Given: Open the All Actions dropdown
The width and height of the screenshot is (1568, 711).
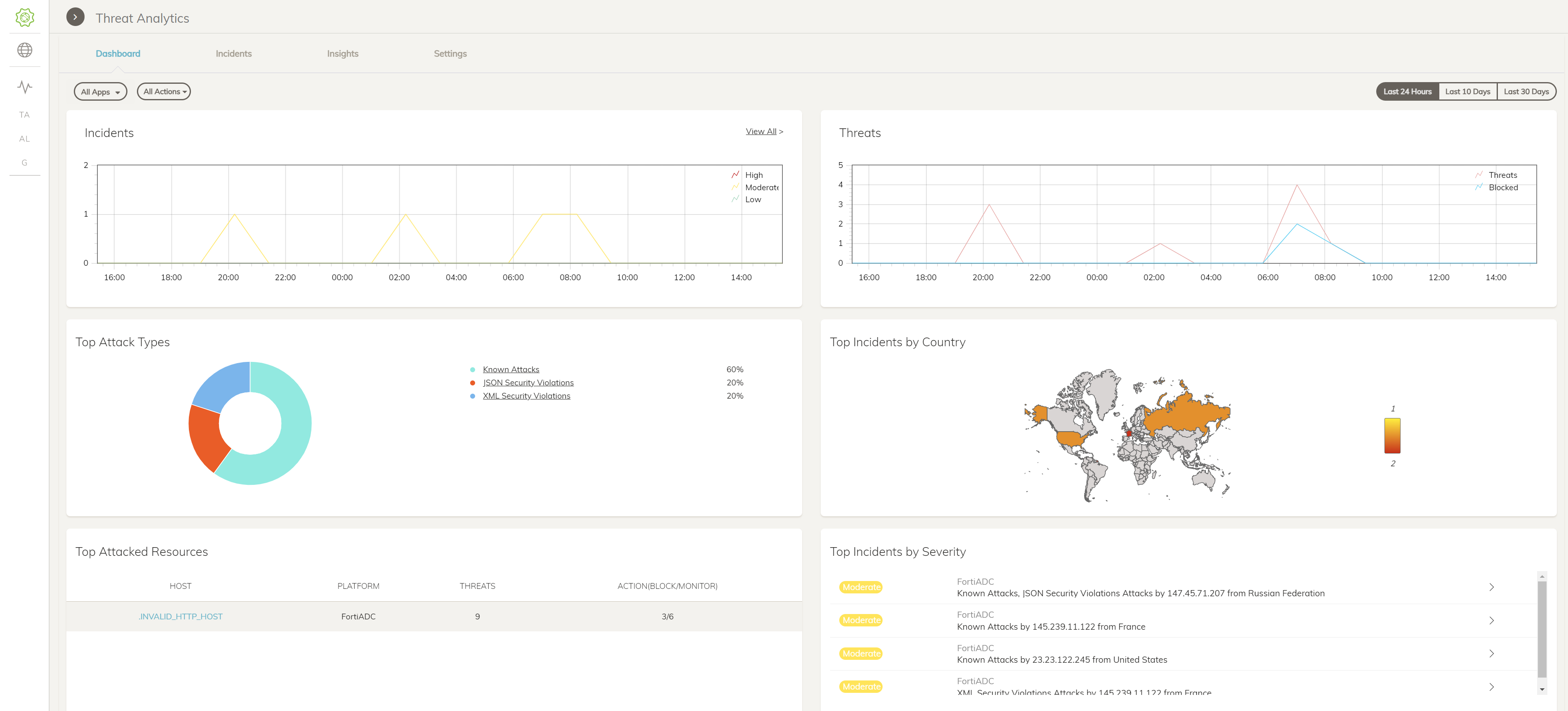Looking at the screenshot, I should pyautogui.click(x=164, y=91).
